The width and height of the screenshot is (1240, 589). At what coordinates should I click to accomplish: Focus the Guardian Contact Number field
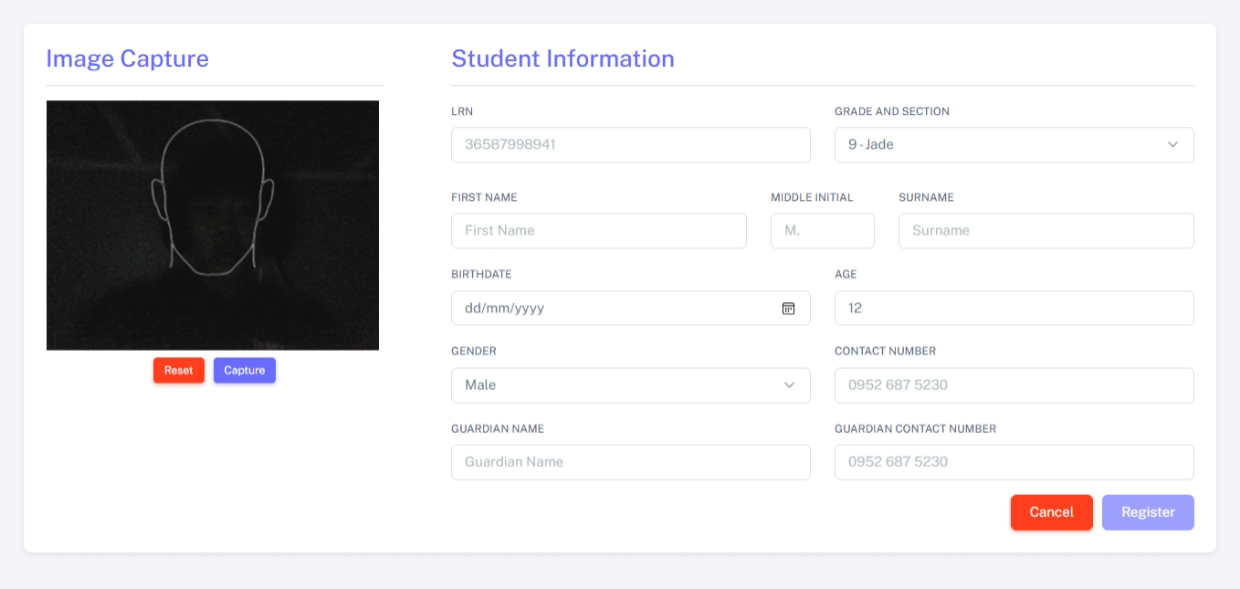(x=1014, y=462)
